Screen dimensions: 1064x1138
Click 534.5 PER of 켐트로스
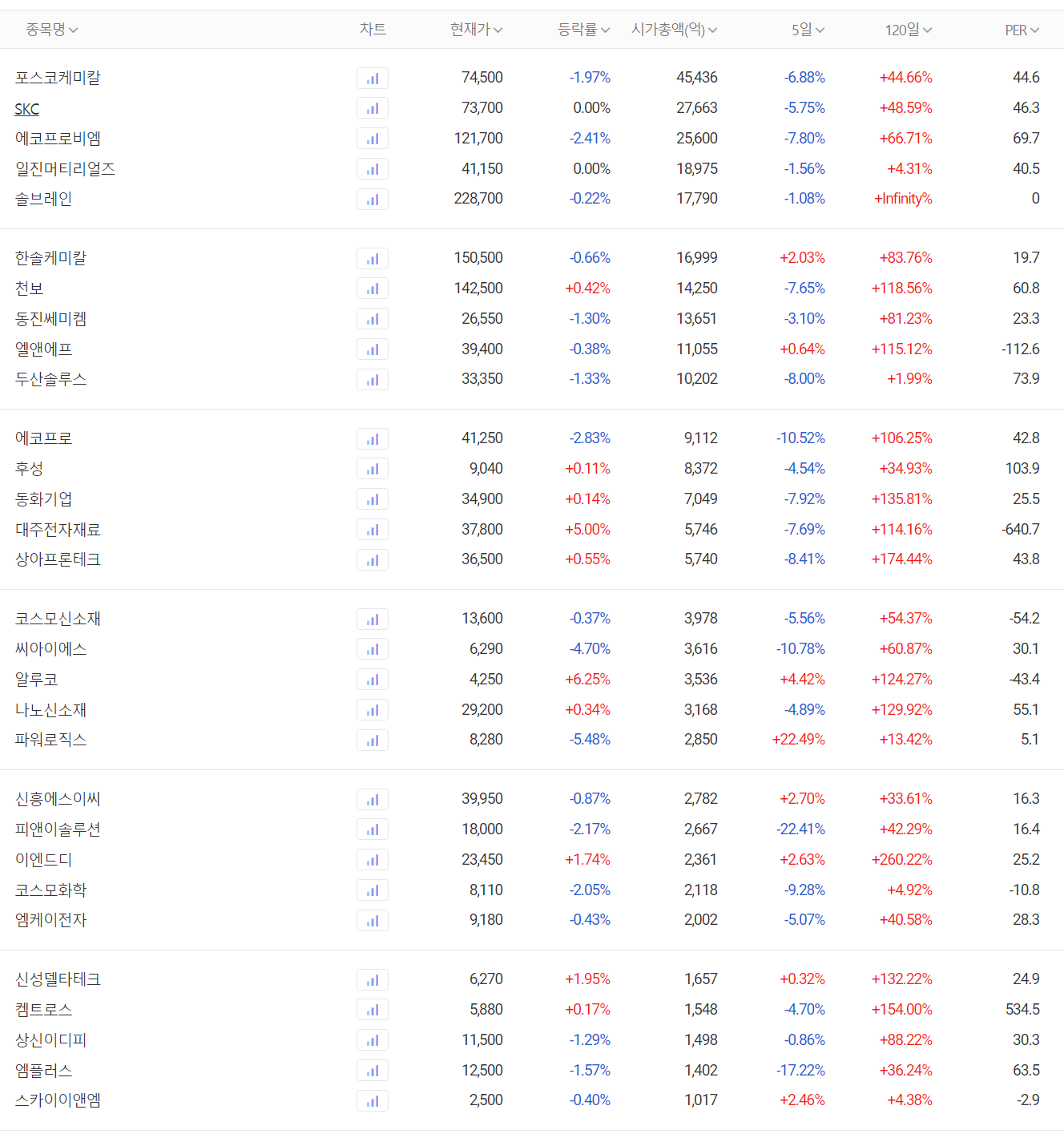[1023, 1010]
